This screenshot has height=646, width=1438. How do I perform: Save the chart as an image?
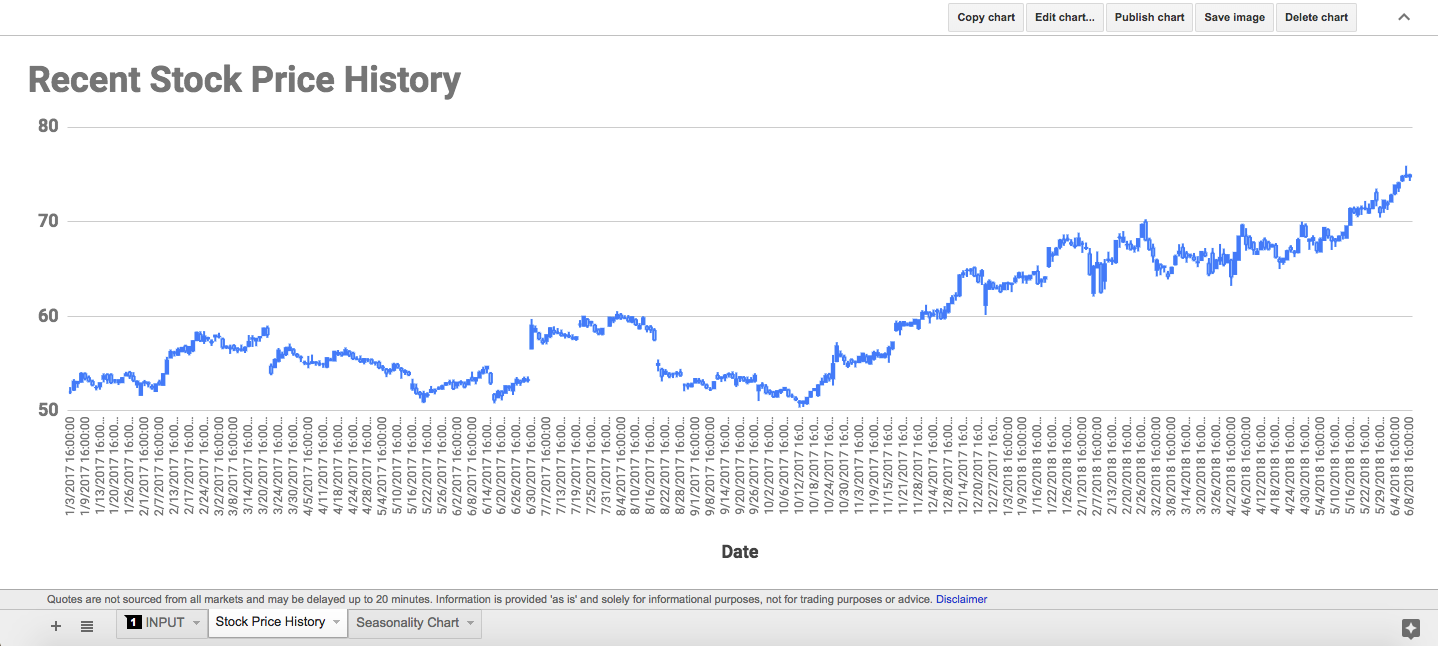coord(1233,17)
